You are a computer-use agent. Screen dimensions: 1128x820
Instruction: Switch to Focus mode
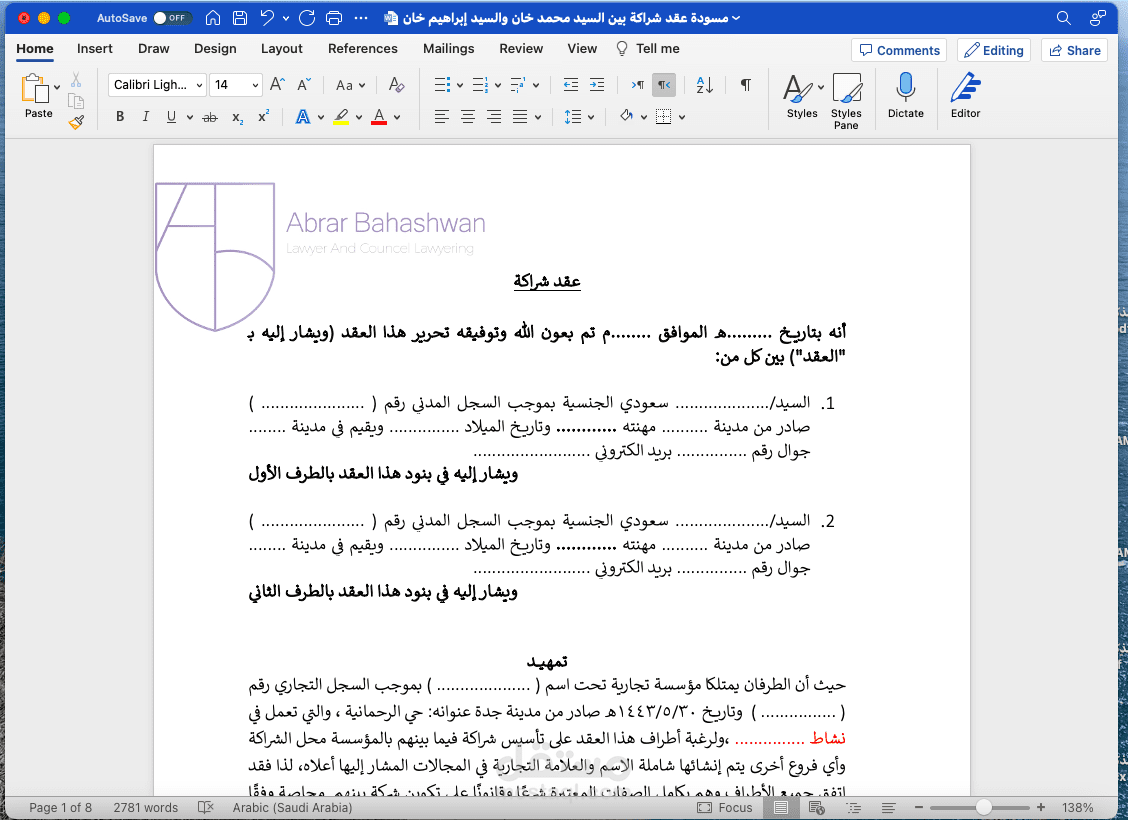pyautogui.click(x=725, y=808)
